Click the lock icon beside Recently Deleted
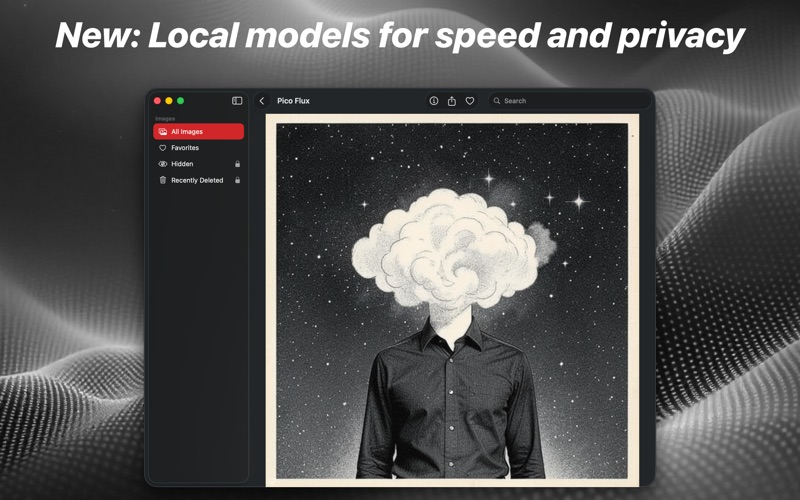The image size is (800, 500). [x=237, y=181]
